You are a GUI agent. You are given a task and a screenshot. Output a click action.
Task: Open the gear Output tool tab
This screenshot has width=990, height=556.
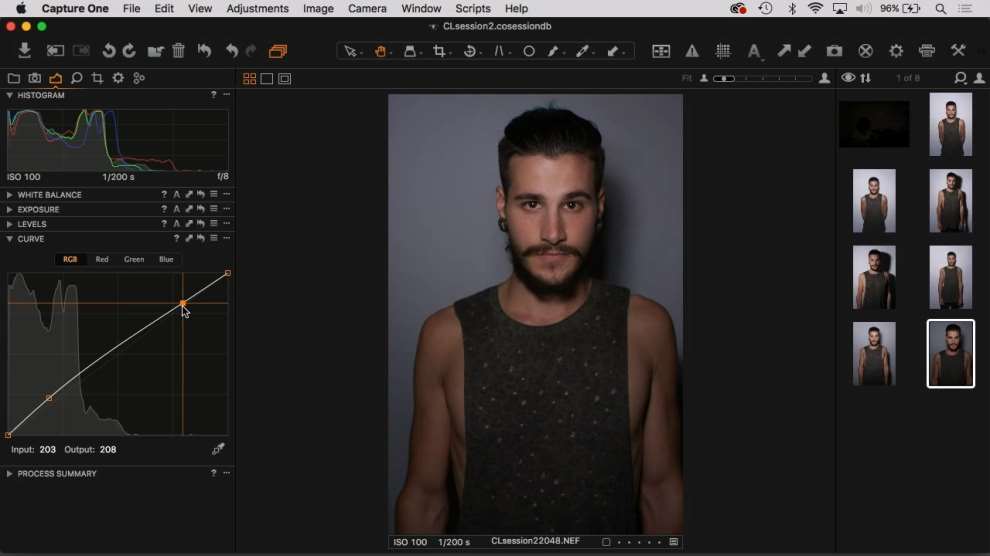point(118,78)
